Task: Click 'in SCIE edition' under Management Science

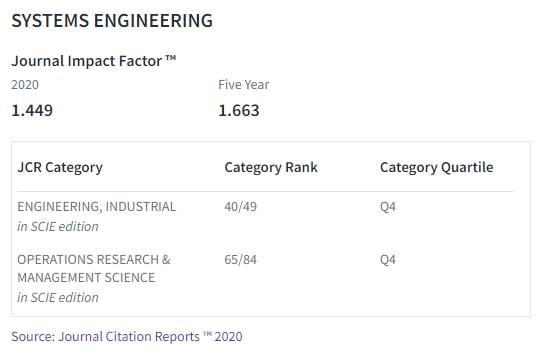Action: pos(58,298)
